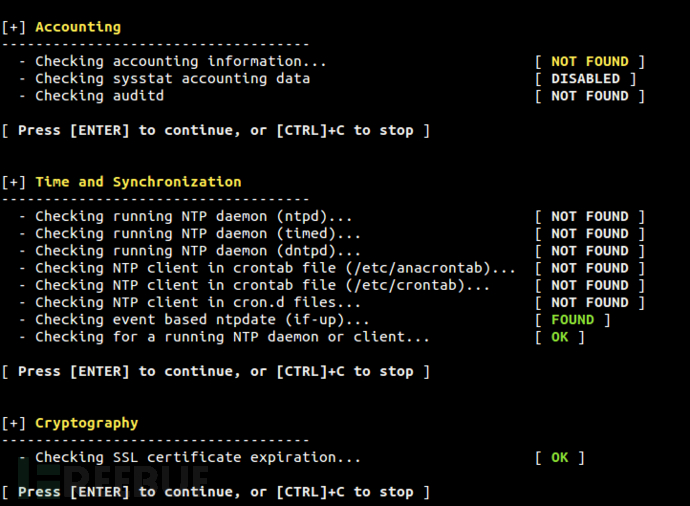690x506 pixels.
Task: Click the OK status for SSL certificate
Action: click(559, 458)
